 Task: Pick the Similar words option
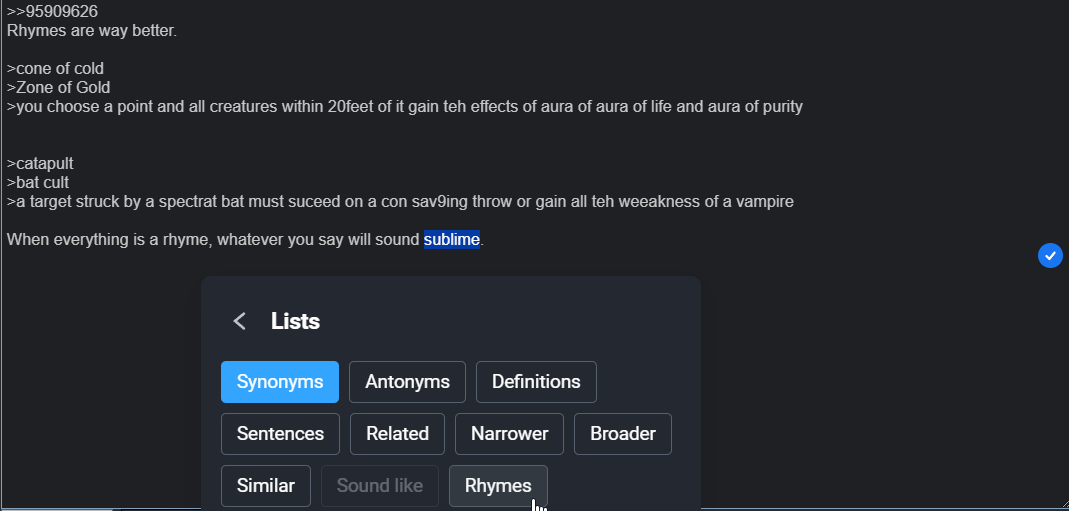(266, 486)
